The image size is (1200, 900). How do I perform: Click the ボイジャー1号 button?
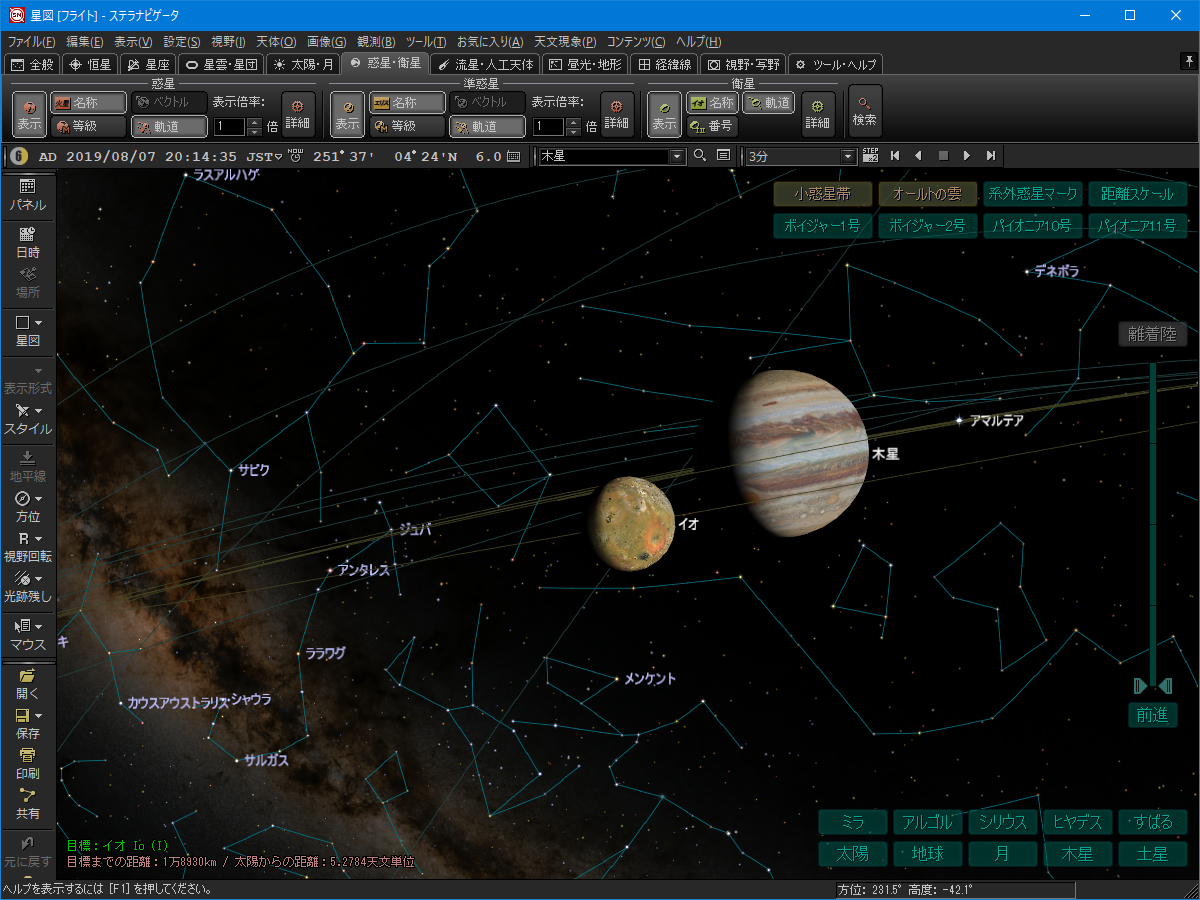821,226
